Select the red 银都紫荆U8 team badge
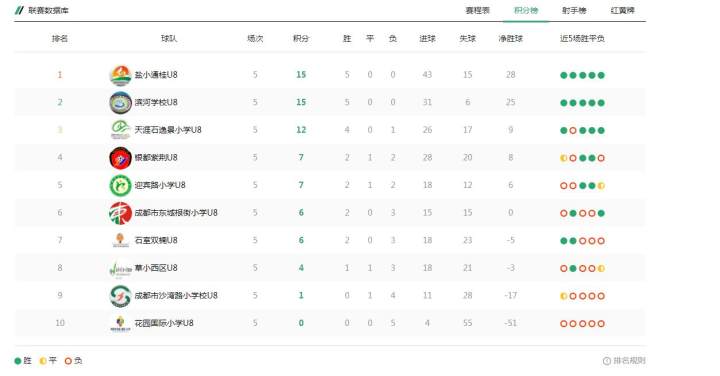 pyautogui.click(x=120, y=157)
